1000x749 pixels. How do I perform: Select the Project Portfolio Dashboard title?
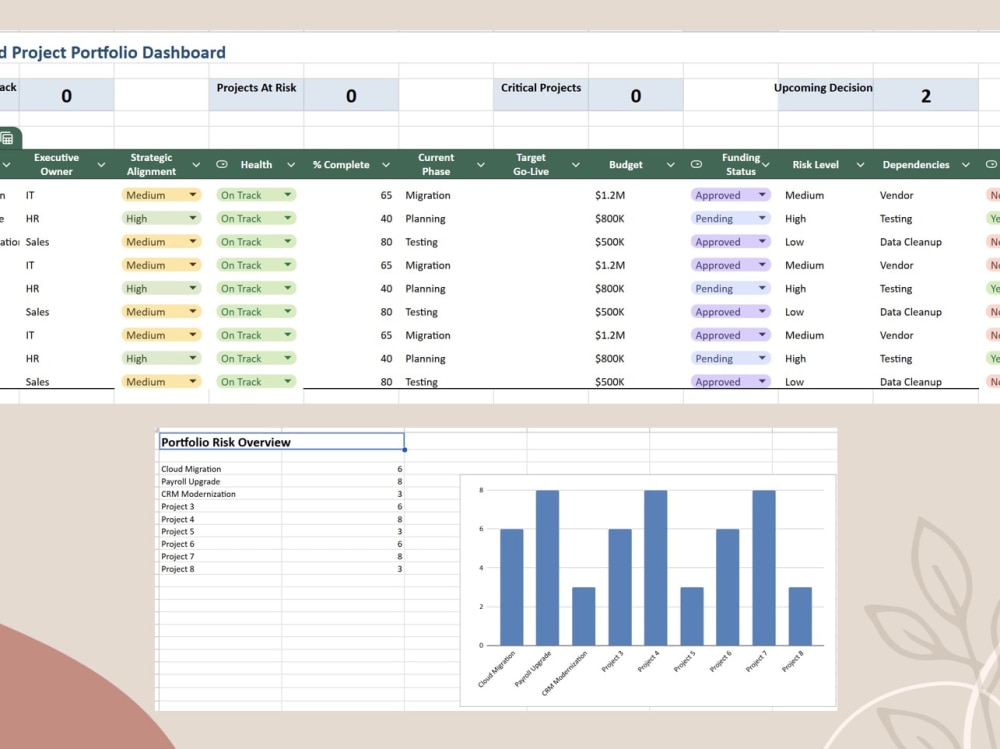pyautogui.click(x=113, y=52)
